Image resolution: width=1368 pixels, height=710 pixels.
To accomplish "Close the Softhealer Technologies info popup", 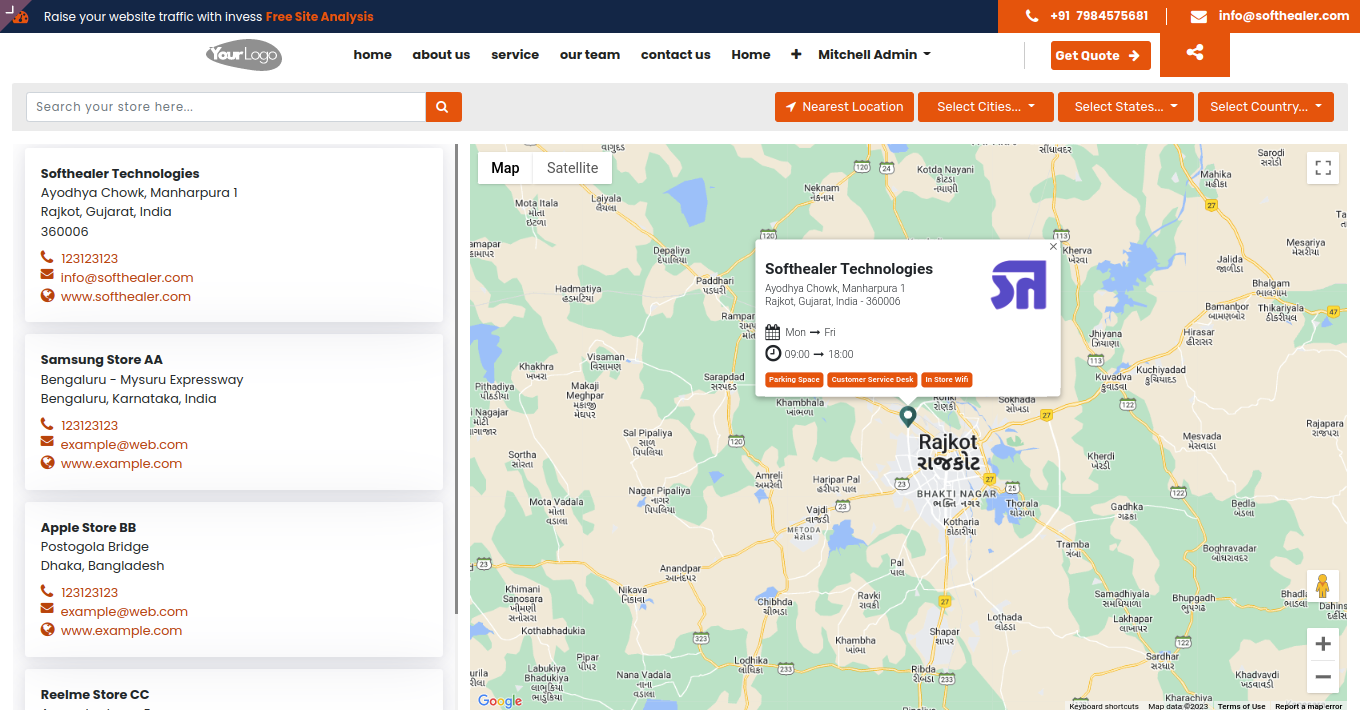I will pos(1053,246).
